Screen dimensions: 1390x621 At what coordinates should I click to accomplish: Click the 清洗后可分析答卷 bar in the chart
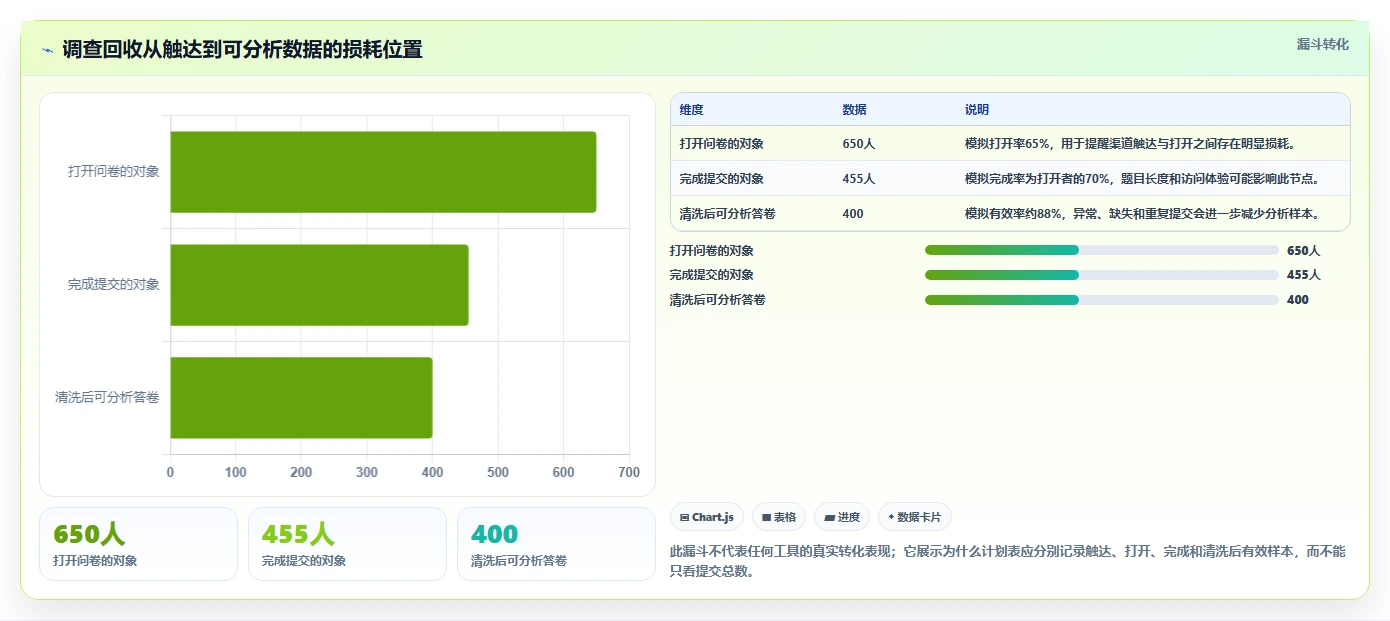click(301, 397)
